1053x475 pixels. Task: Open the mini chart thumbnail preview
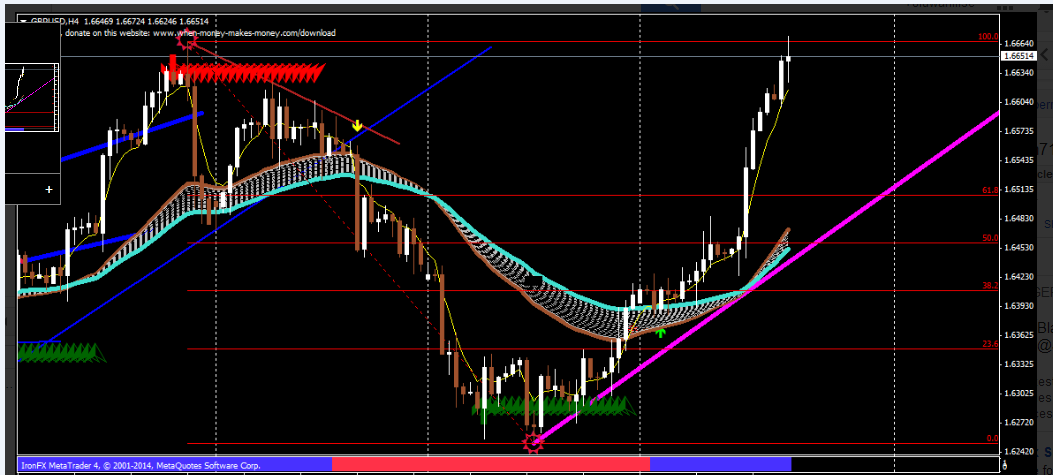pyautogui.click(x=32, y=97)
